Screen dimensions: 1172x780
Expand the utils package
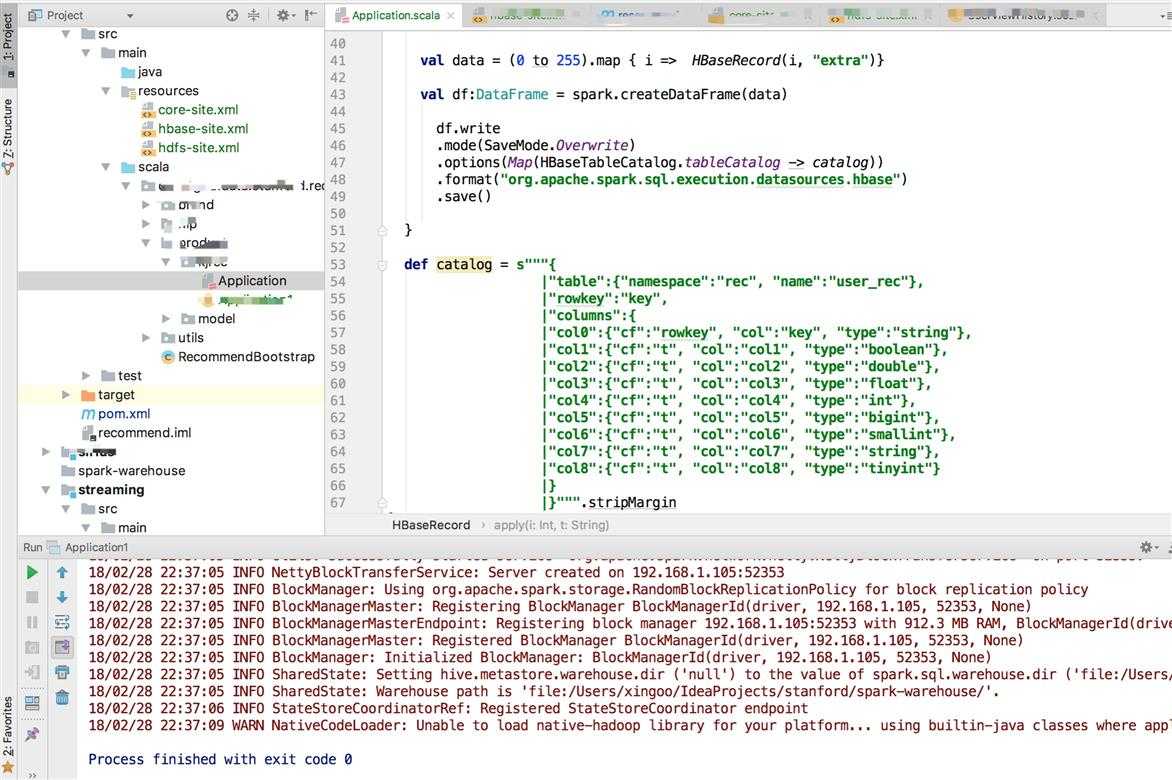[146, 338]
